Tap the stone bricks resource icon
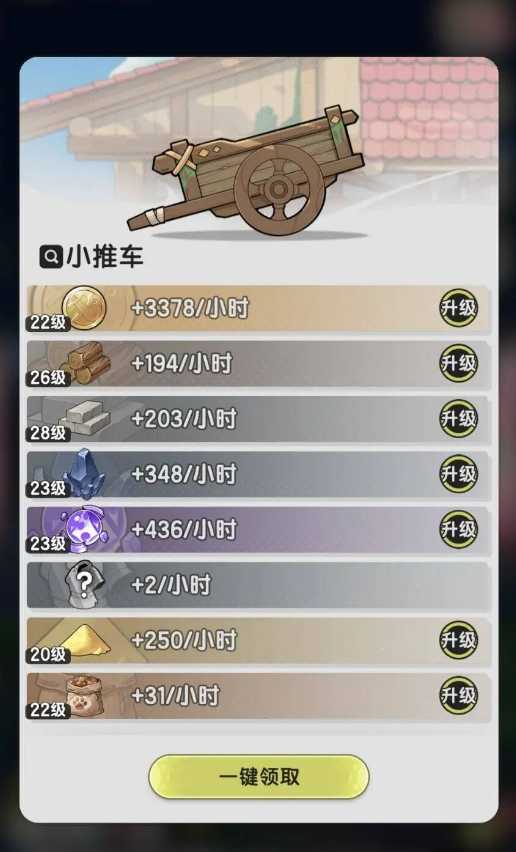The height and width of the screenshot is (852, 516). point(86,418)
